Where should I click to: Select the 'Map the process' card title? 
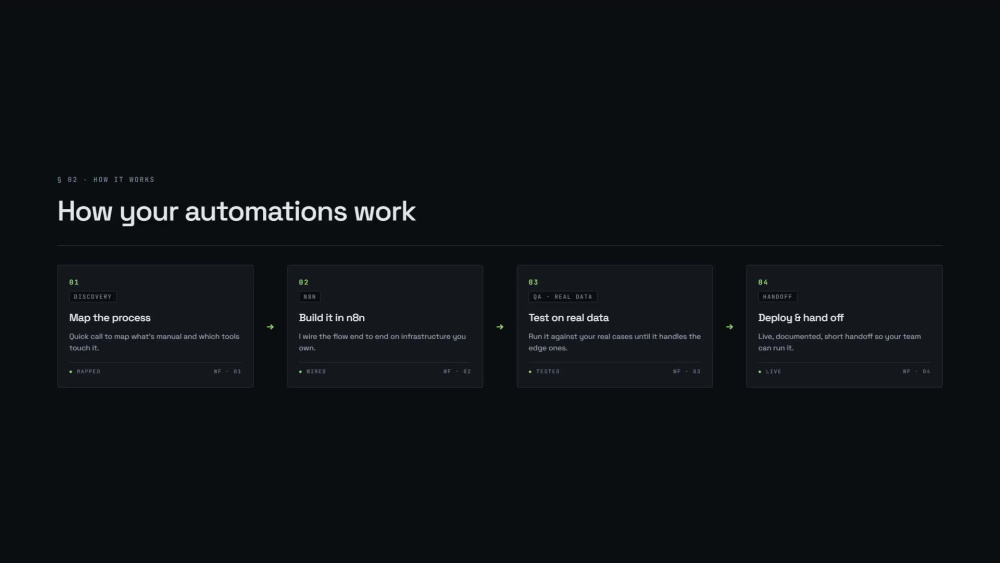(110, 318)
